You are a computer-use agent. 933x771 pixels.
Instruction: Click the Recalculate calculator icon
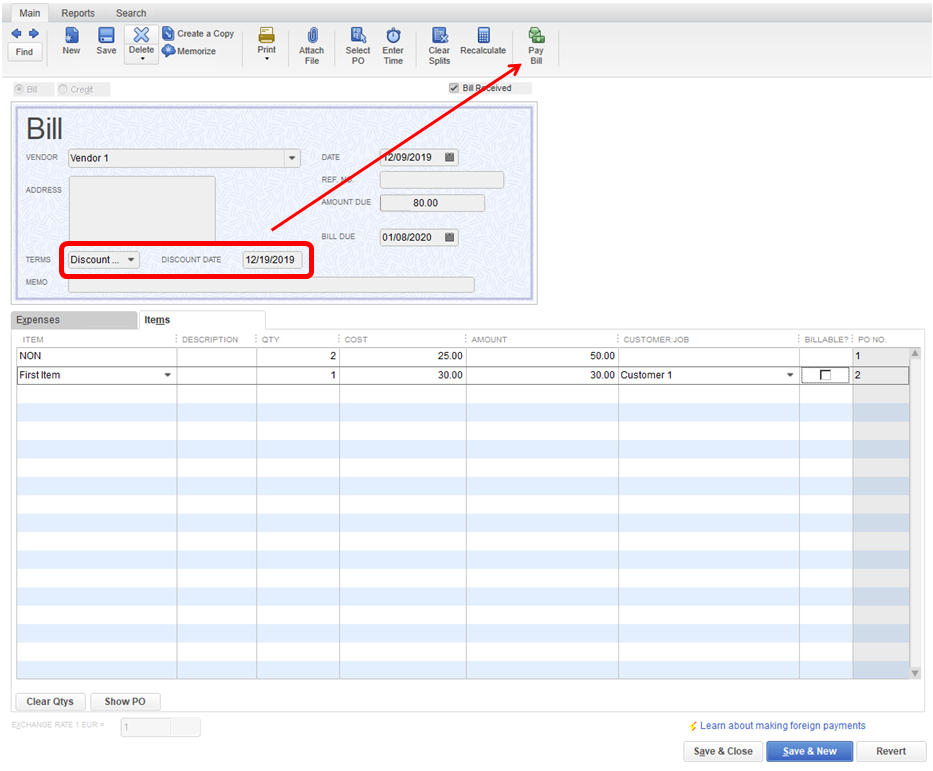483,46
